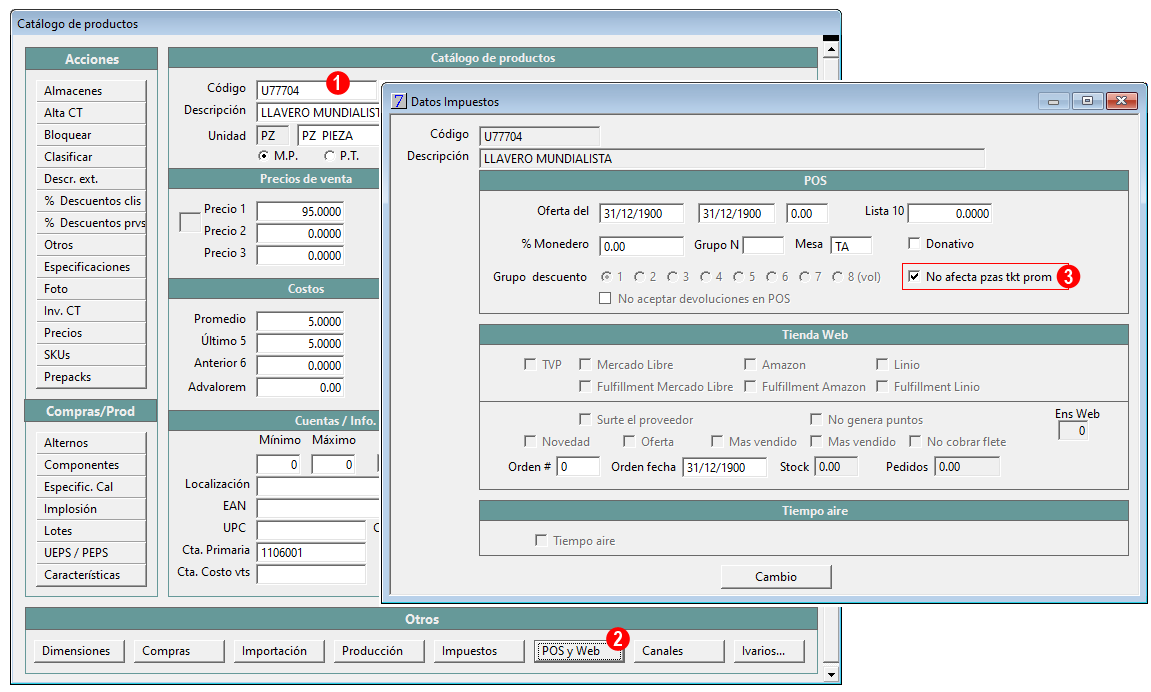Image resolution: width=1151 pixels, height=692 pixels.
Task: Open the Implosión option
Action: coord(91,509)
